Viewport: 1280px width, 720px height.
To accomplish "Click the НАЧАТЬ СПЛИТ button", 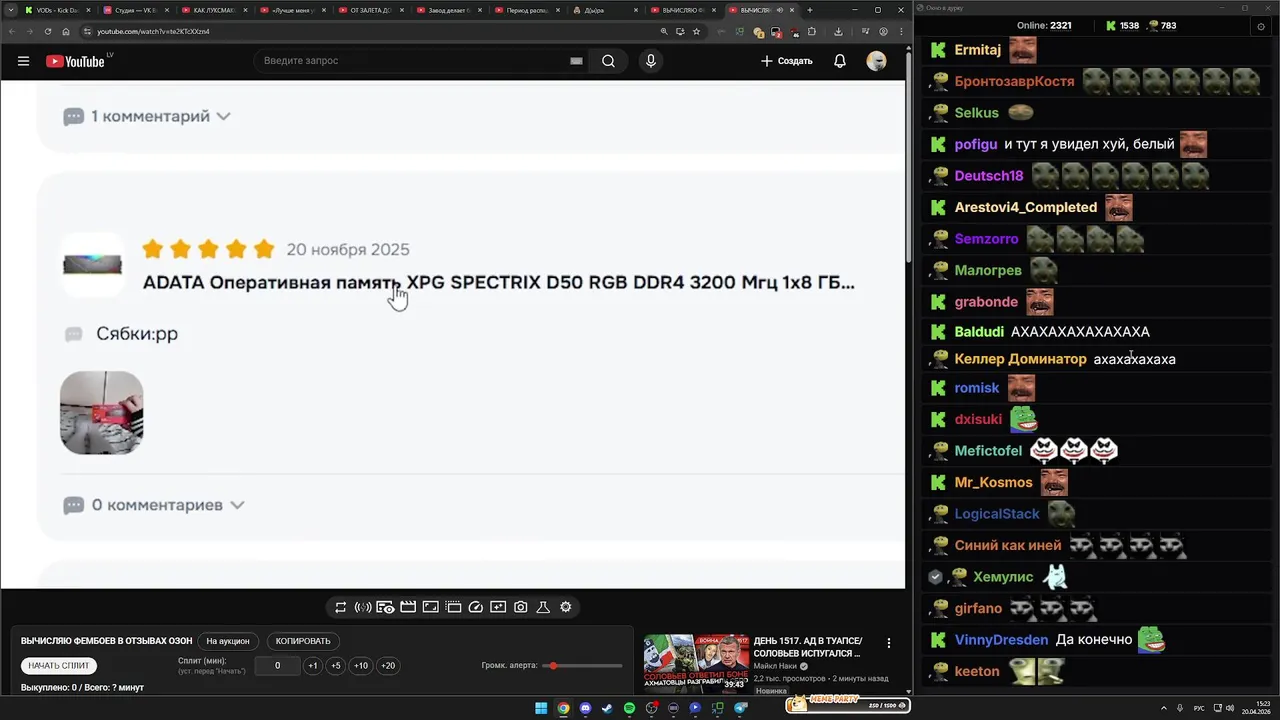I will (x=59, y=665).
